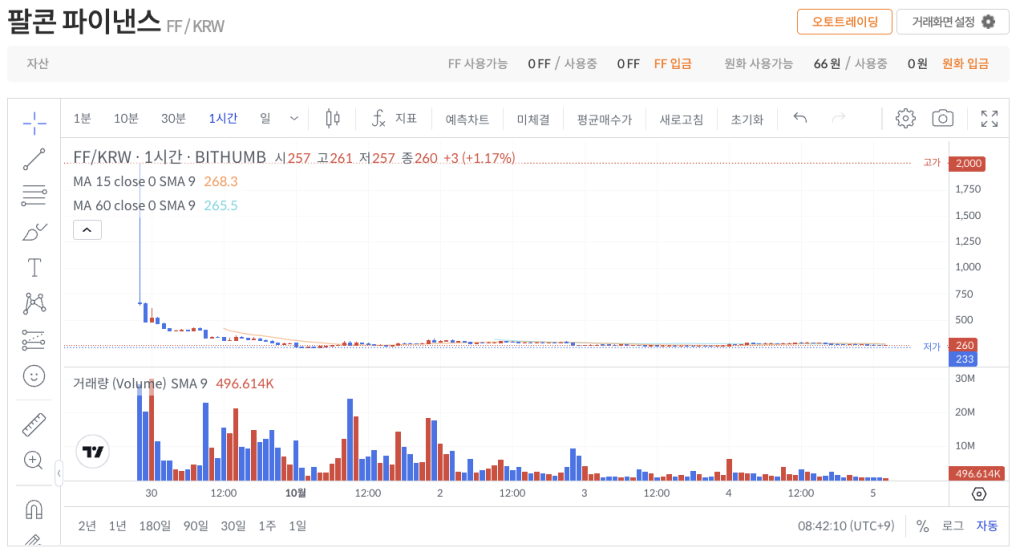Toggle auto scale with 자동
The width and height of the screenshot is (1024, 560).
(986, 526)
